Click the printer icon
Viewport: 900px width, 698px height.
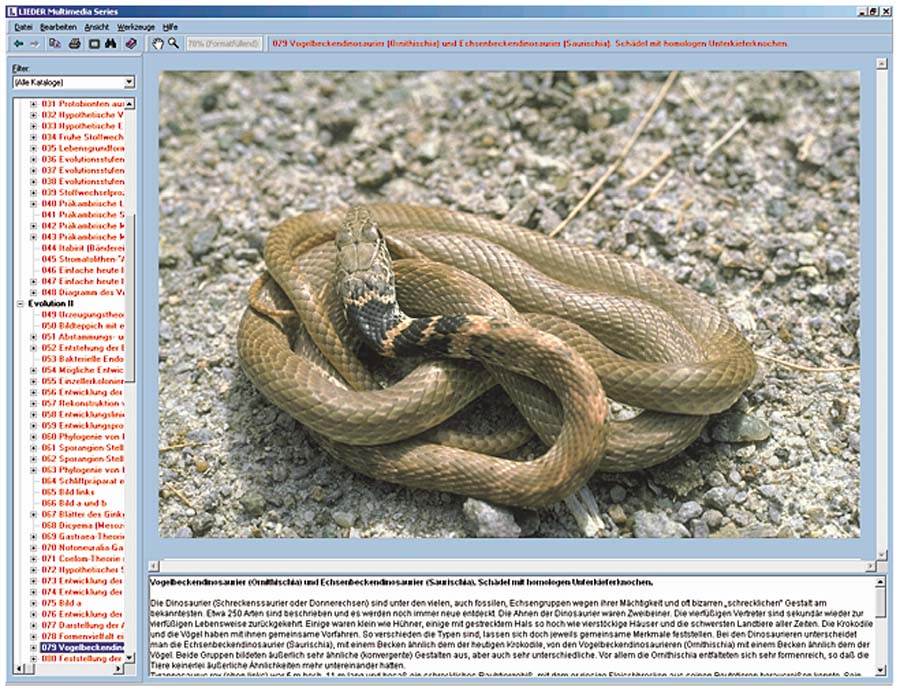point(75,44)
